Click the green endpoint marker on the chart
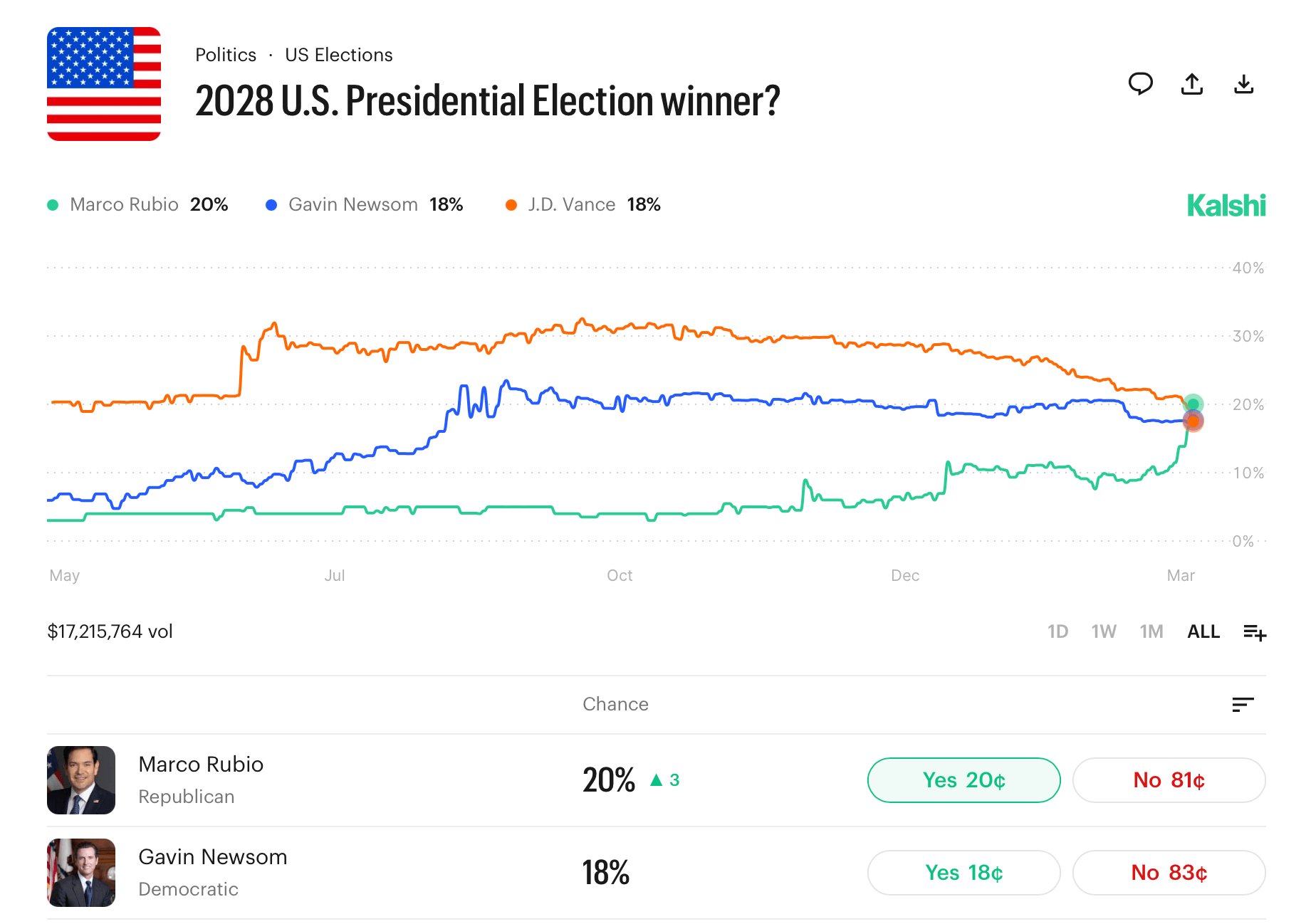Viewport: 1306px width, 924px height. 1193,403
